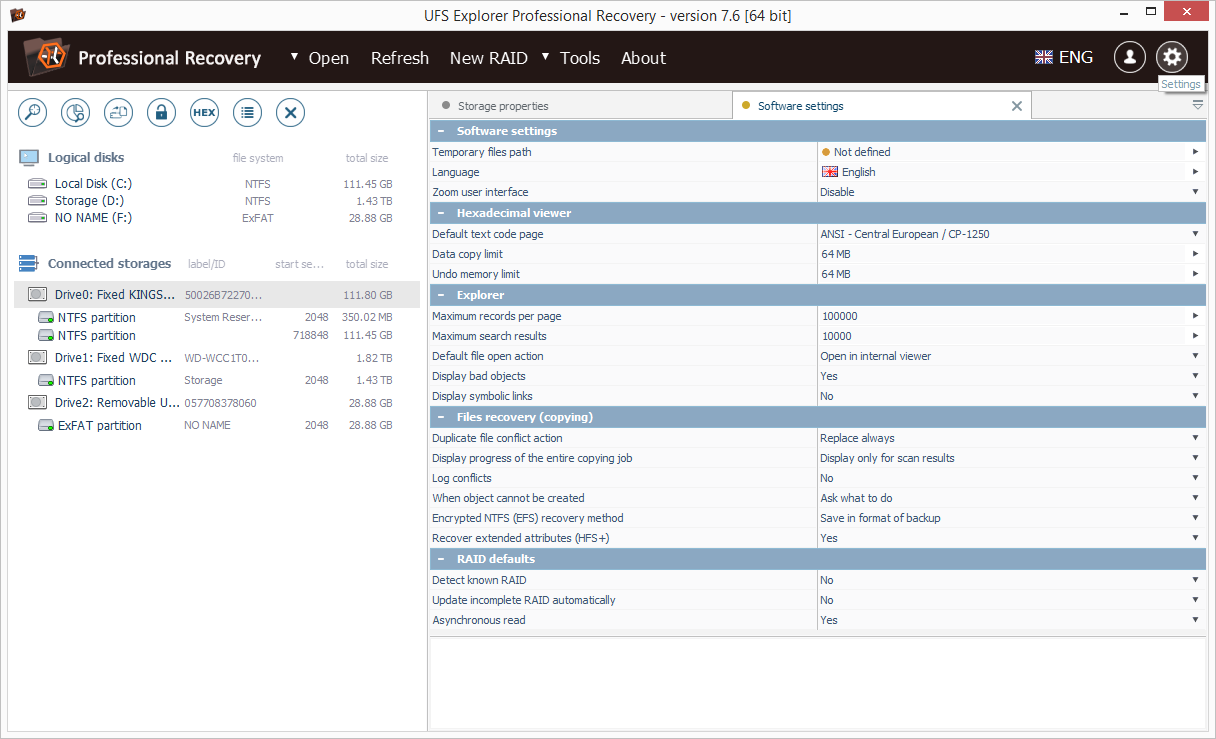Click the Settings gear icon
This screenshot has width=1216, height=739.
(1172, 57)
